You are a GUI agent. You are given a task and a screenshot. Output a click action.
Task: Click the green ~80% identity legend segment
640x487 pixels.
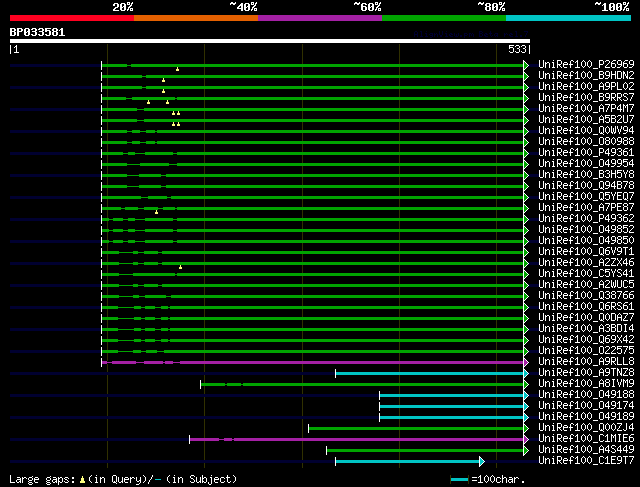tap(444, 18)
